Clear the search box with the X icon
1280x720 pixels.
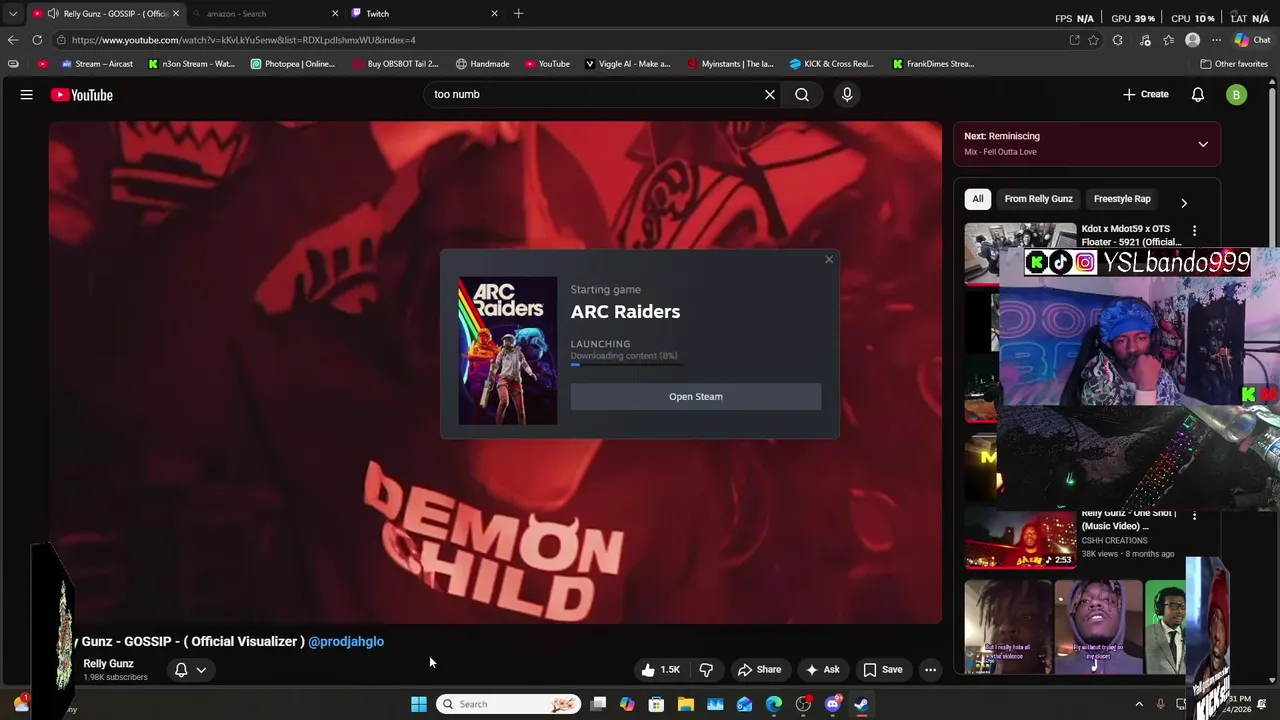(x=770, y=94)
